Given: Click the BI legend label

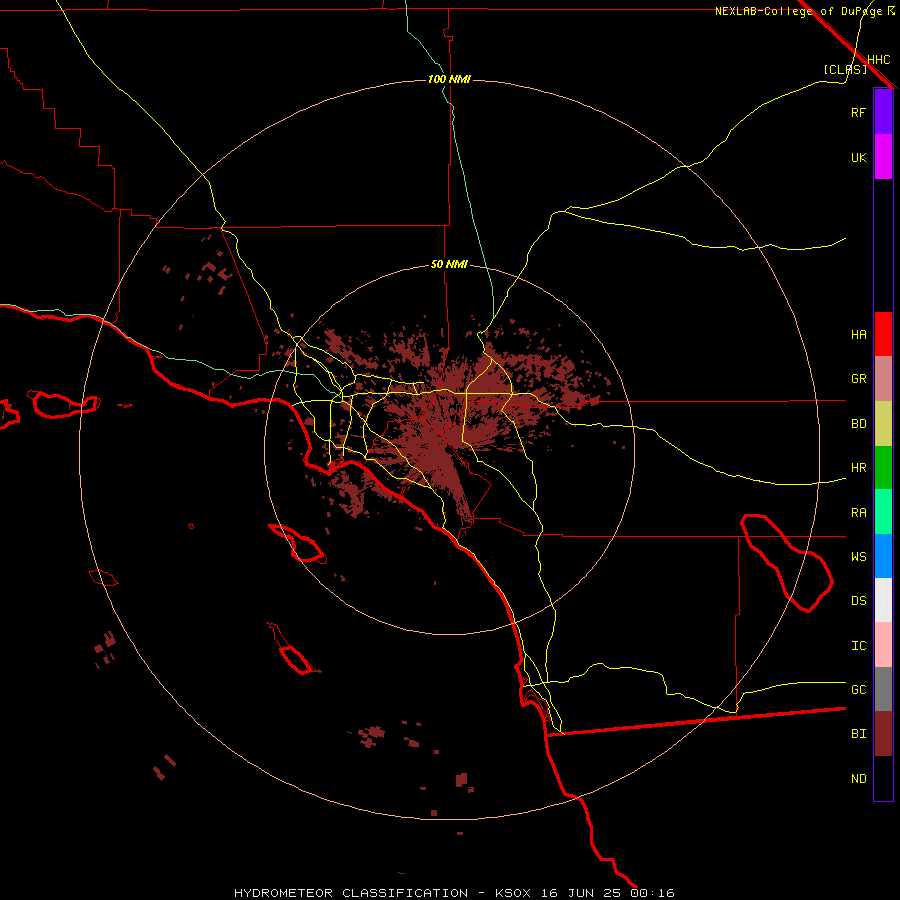Looking at the screenshot, I should pyautogui.click(x=859, y=734).
